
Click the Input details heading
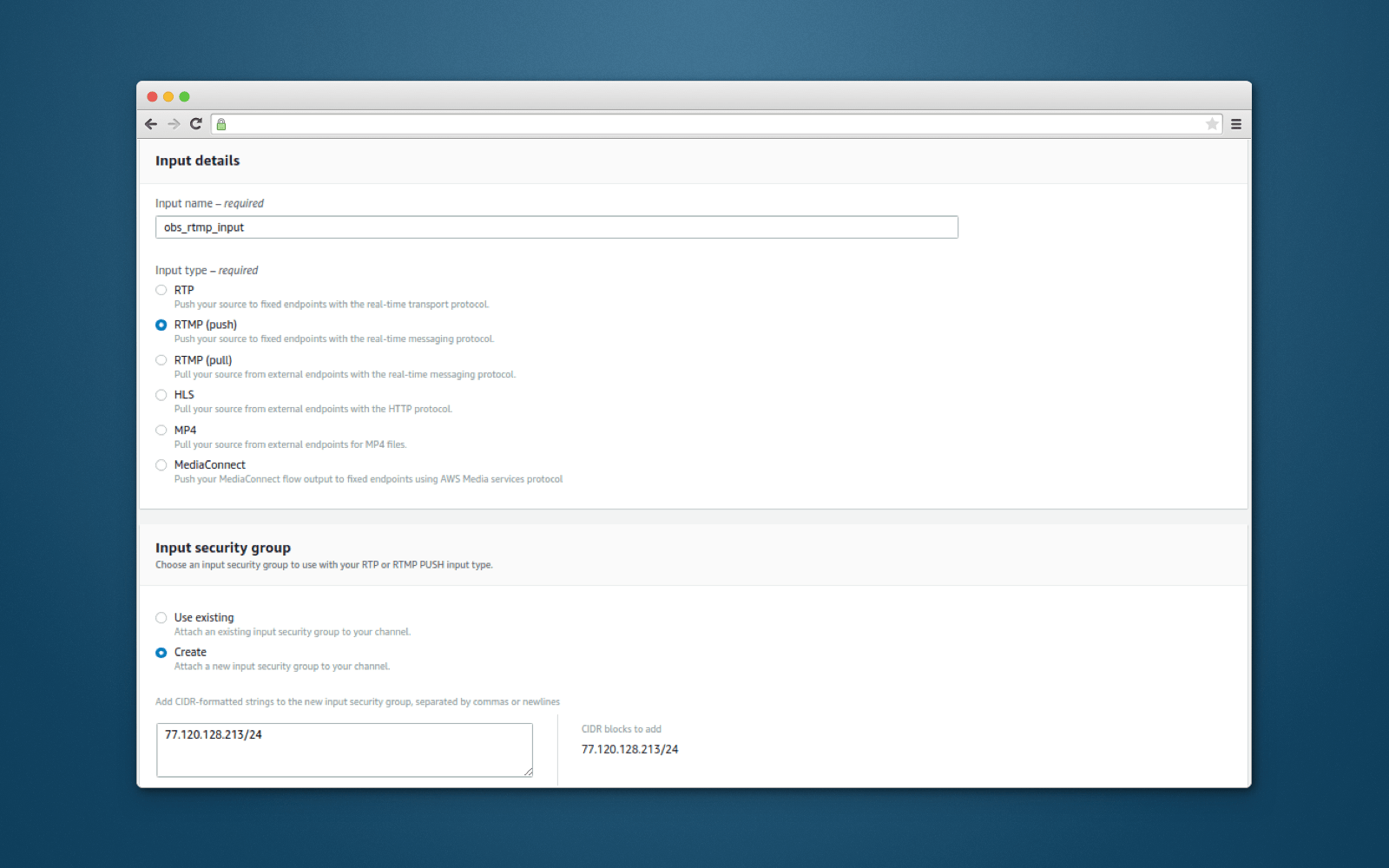click(x=197, y=161)
